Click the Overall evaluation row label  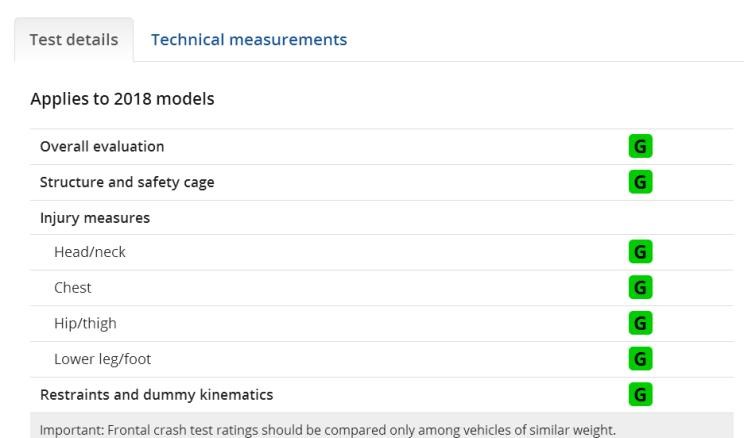102,146
